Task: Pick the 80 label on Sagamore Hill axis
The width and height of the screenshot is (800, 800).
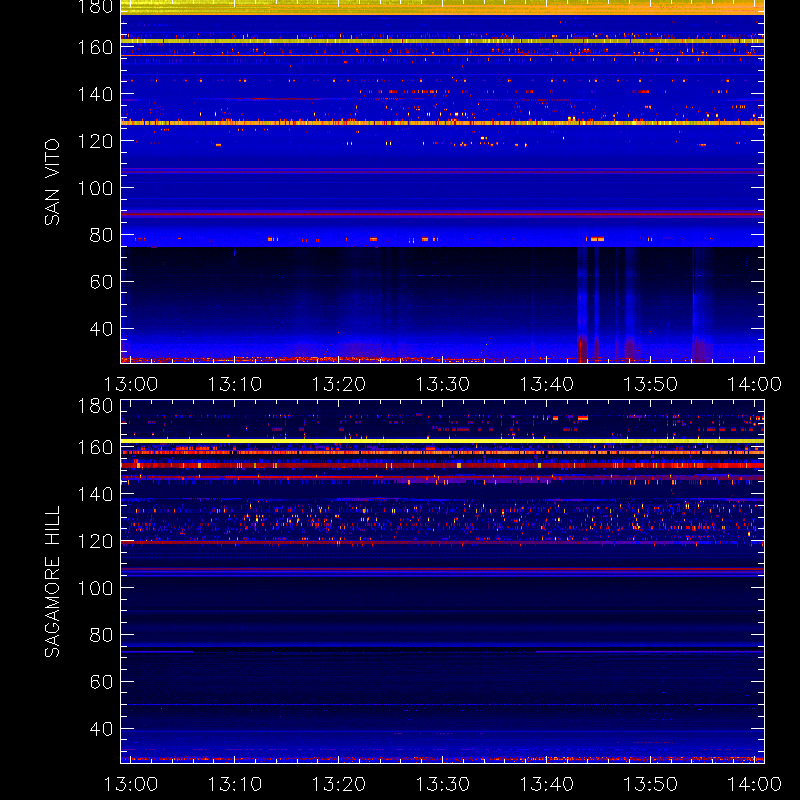Action: [x=101, y=635]
